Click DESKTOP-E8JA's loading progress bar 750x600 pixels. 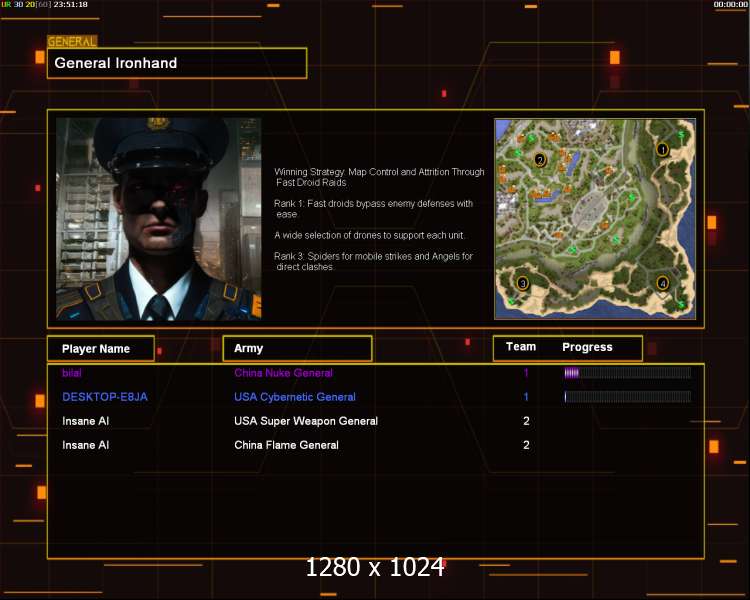(x=628, y=397)
